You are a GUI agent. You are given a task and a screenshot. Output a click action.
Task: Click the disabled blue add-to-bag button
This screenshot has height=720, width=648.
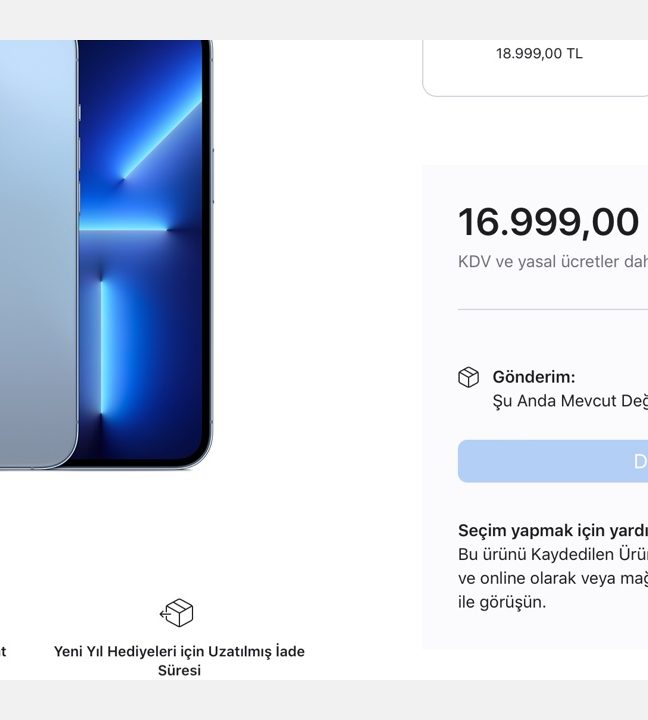553,461
